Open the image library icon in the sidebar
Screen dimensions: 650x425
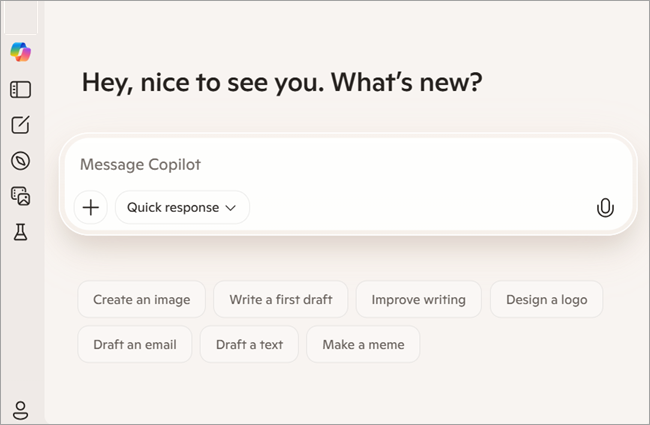coord(20,196)
